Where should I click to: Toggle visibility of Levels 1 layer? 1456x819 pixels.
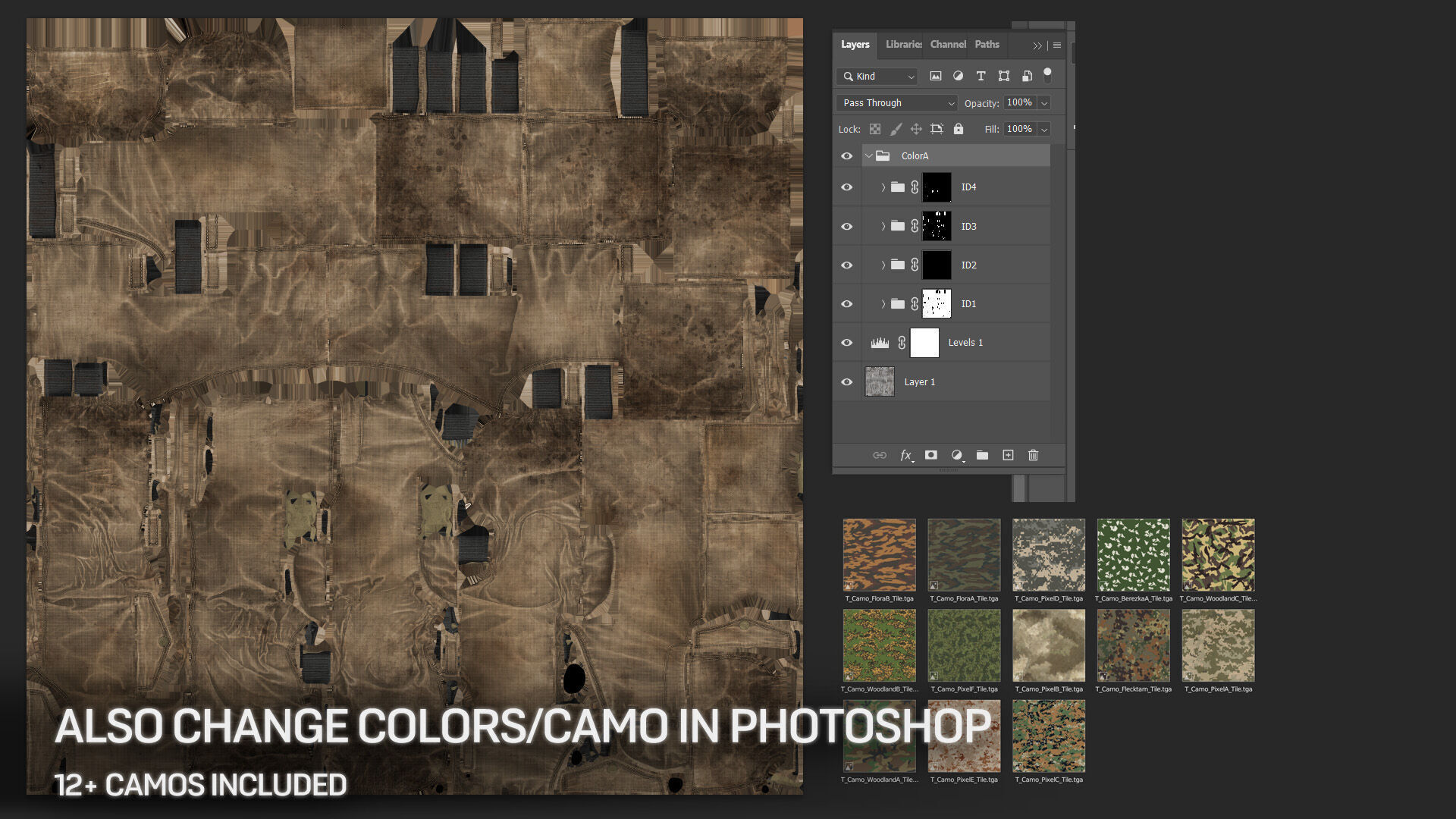click(x=847, y=343)
